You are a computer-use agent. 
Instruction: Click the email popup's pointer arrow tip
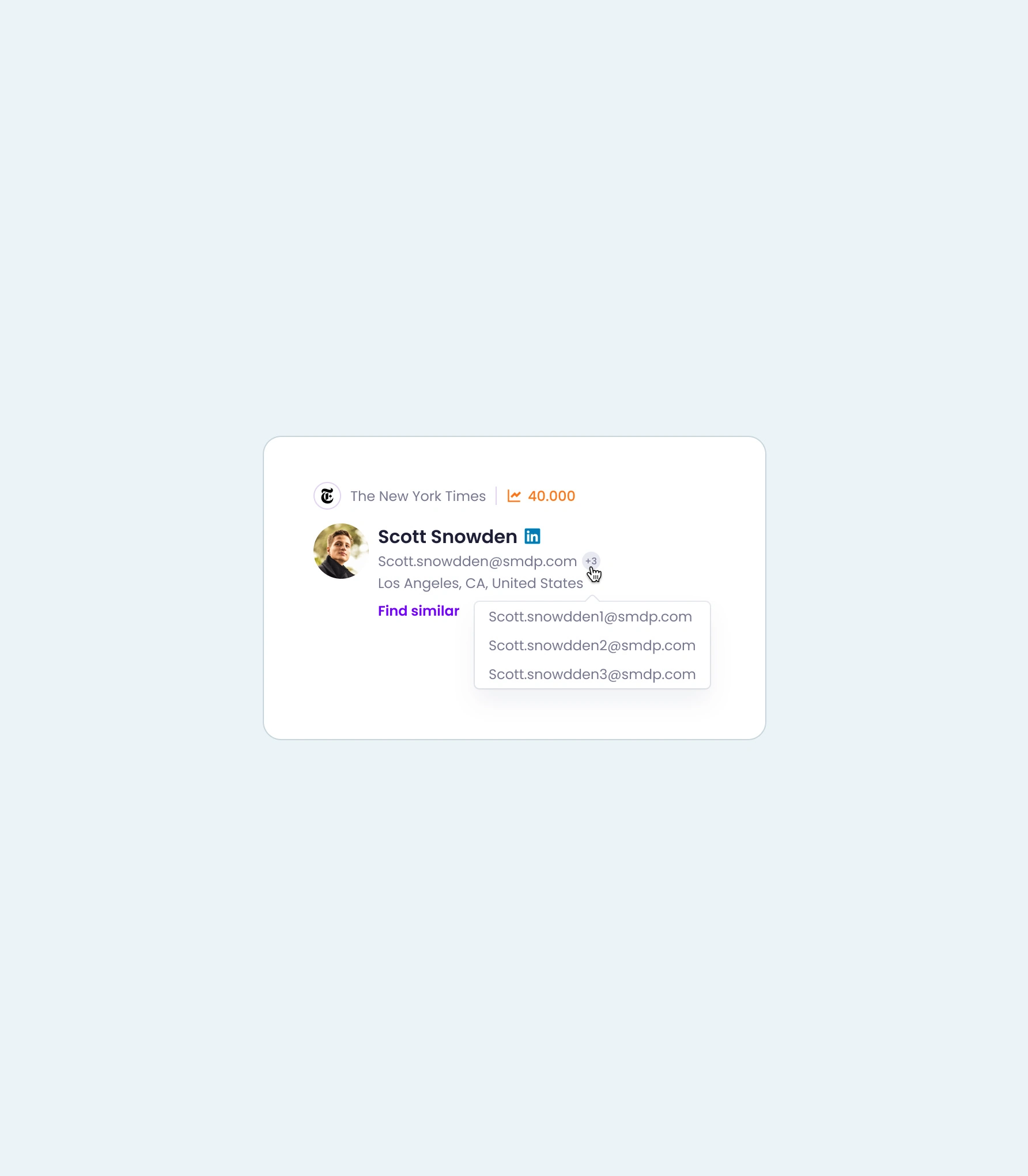592,598
